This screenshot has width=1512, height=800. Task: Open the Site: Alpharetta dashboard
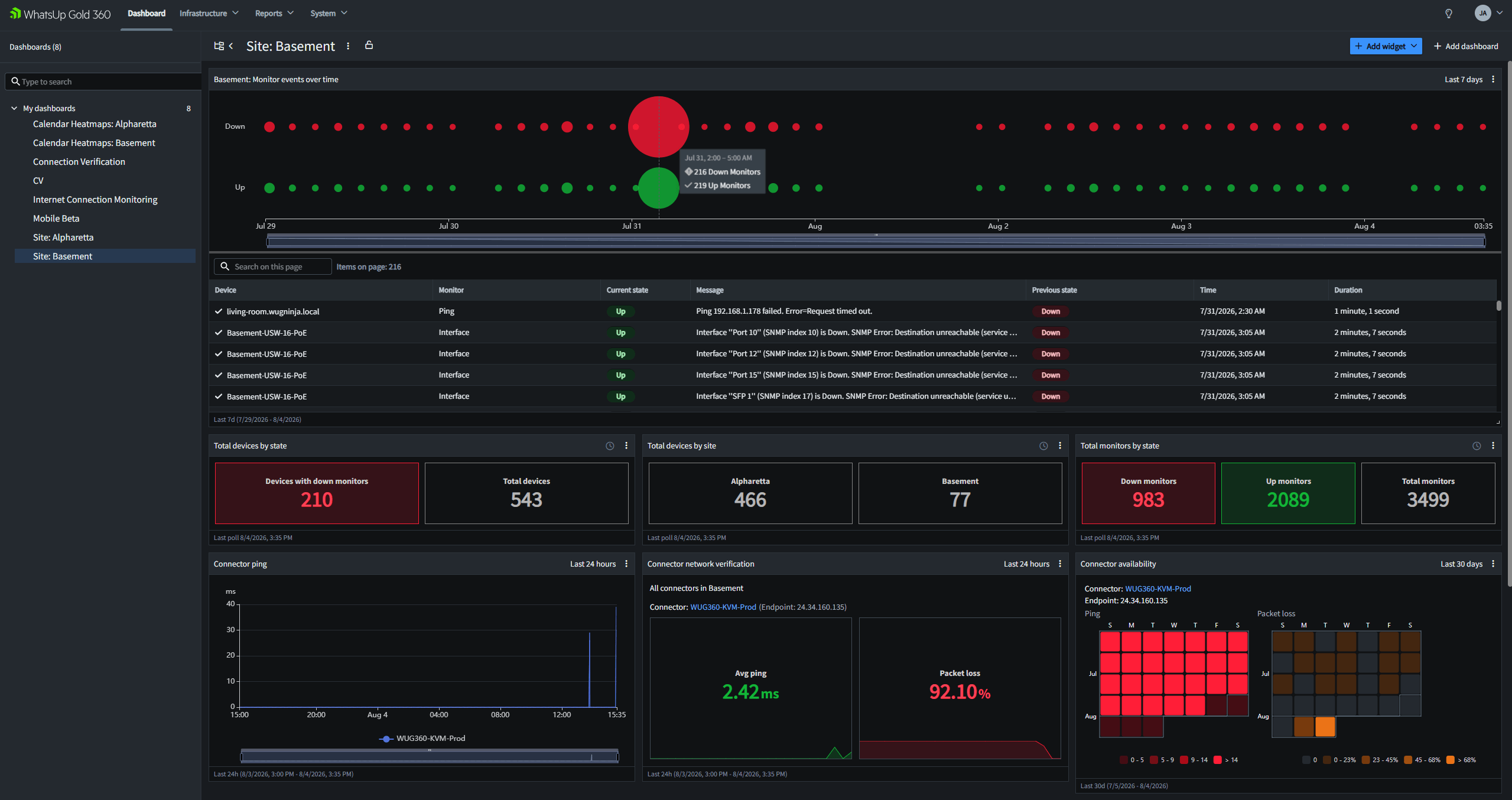pyautogui.click(x=63, y=238)
